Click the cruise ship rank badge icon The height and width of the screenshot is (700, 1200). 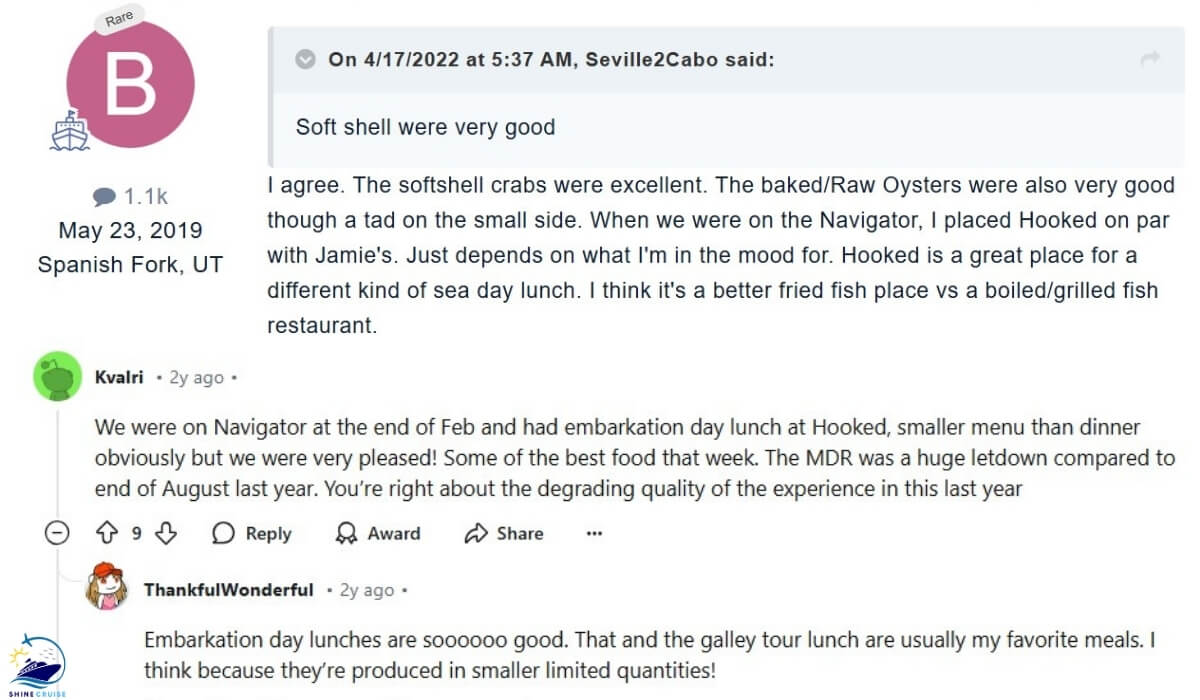tap(71, 130)
